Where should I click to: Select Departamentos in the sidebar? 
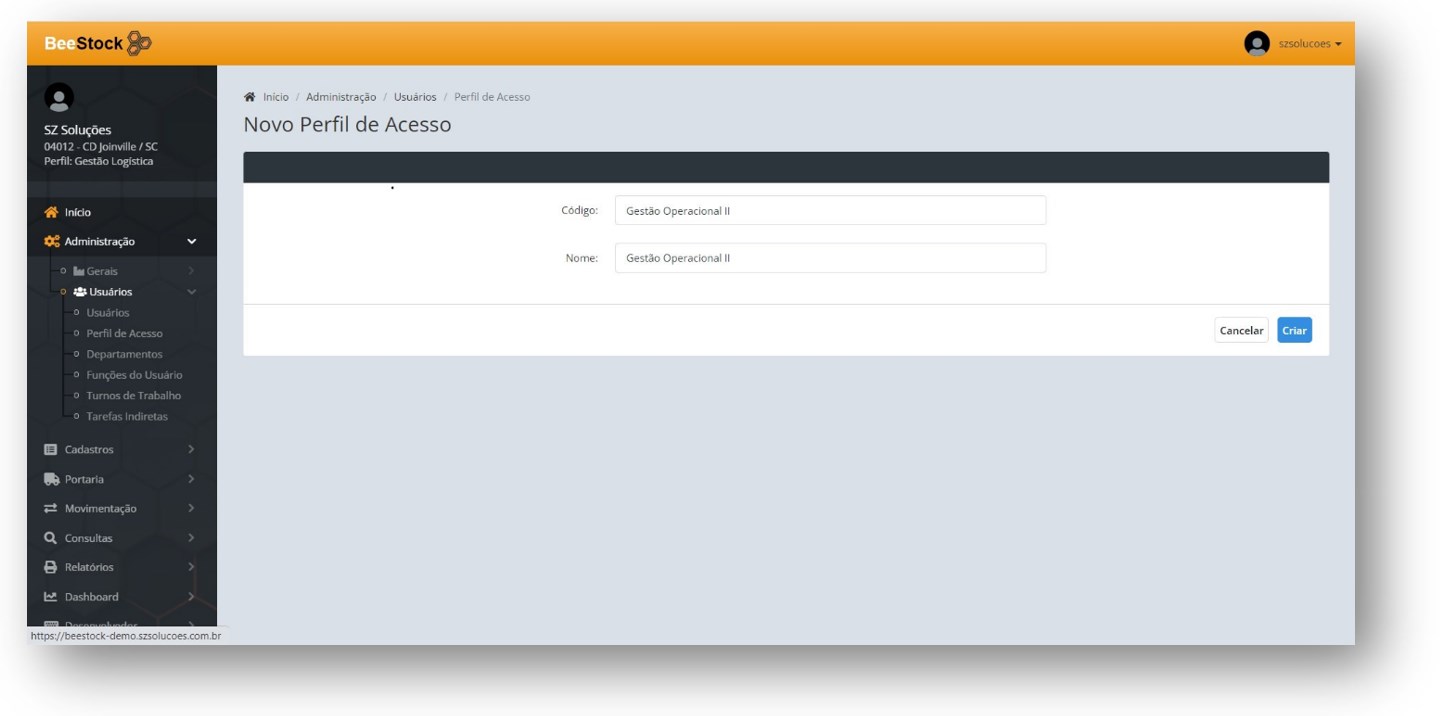click(x=124, y=355)
